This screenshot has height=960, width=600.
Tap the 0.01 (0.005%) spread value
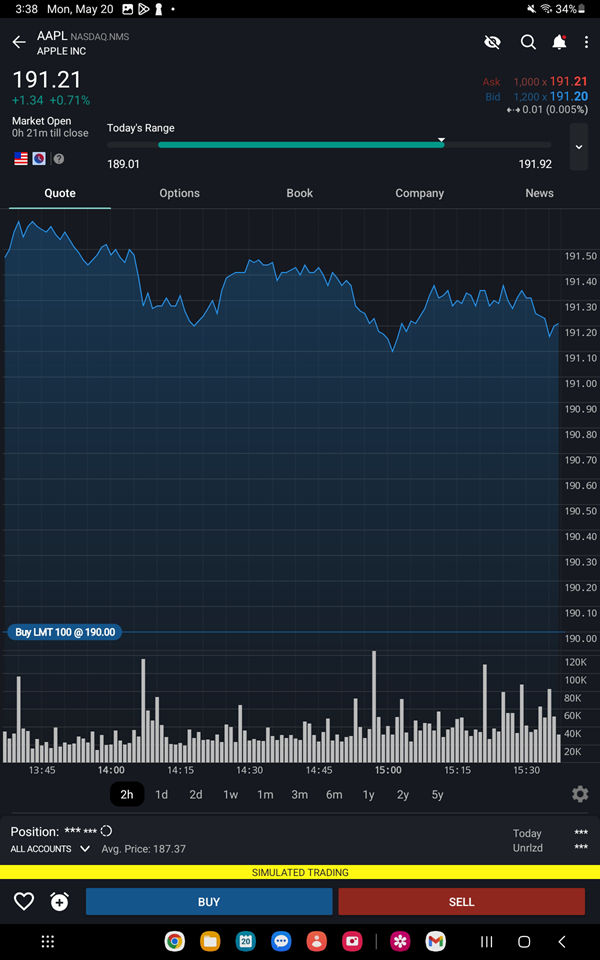point(553,110)
